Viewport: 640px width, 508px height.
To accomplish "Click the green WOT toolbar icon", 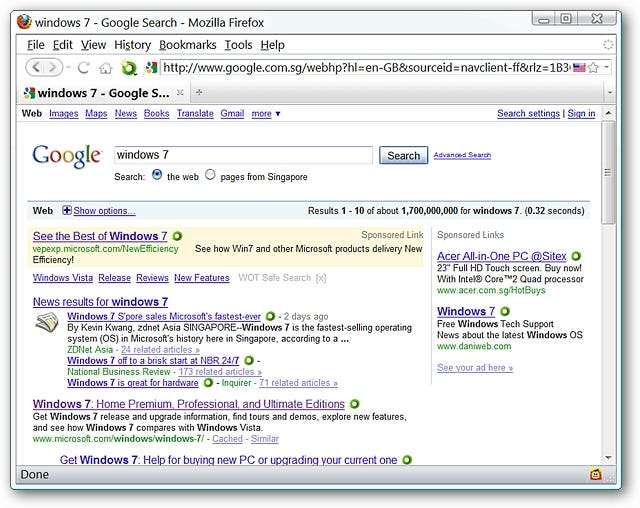I will tap(129, 68).
